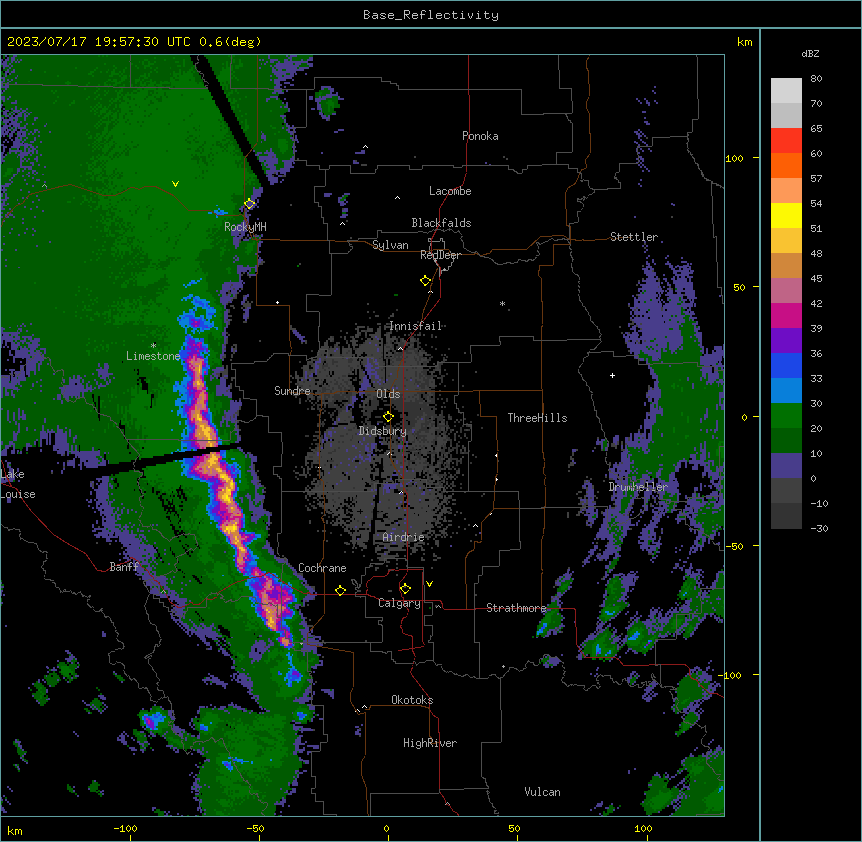Select the Olds town label
Image resolution: width=862 pixels, height=842 pixels.
pyautogui.click(x=388, y=394)
